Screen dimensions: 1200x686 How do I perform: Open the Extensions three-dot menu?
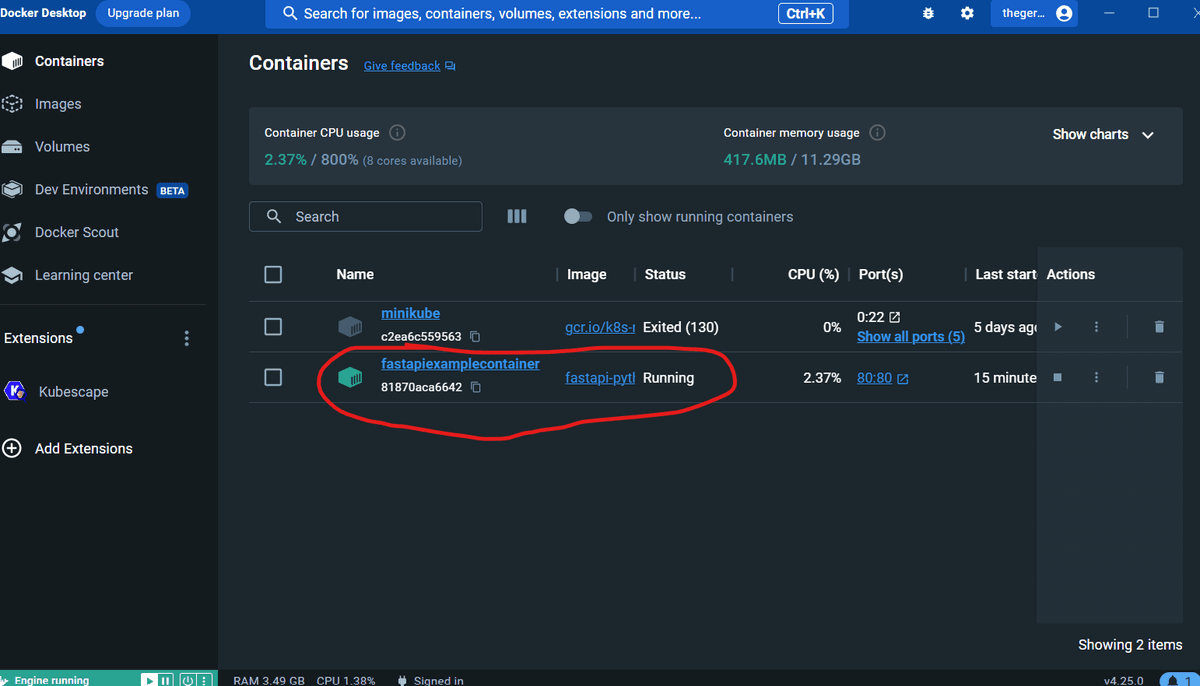point(186,339)
